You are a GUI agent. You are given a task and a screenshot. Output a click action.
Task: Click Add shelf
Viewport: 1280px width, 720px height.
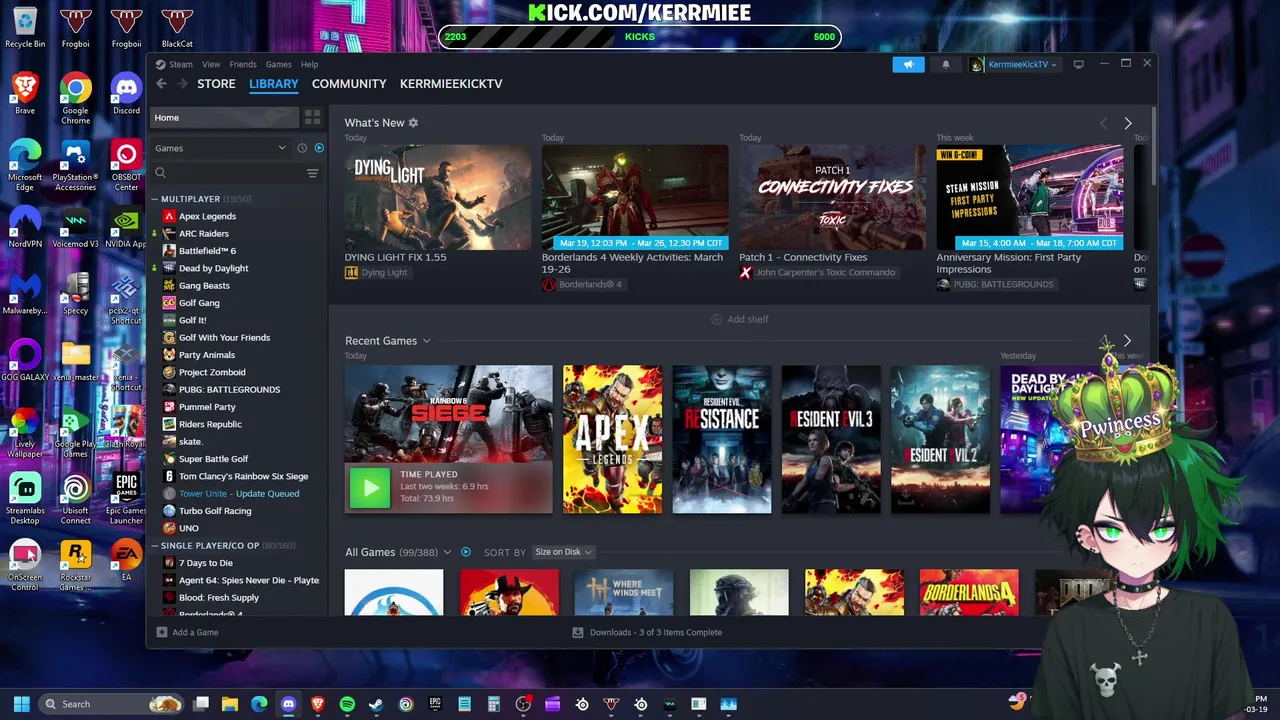740,319
